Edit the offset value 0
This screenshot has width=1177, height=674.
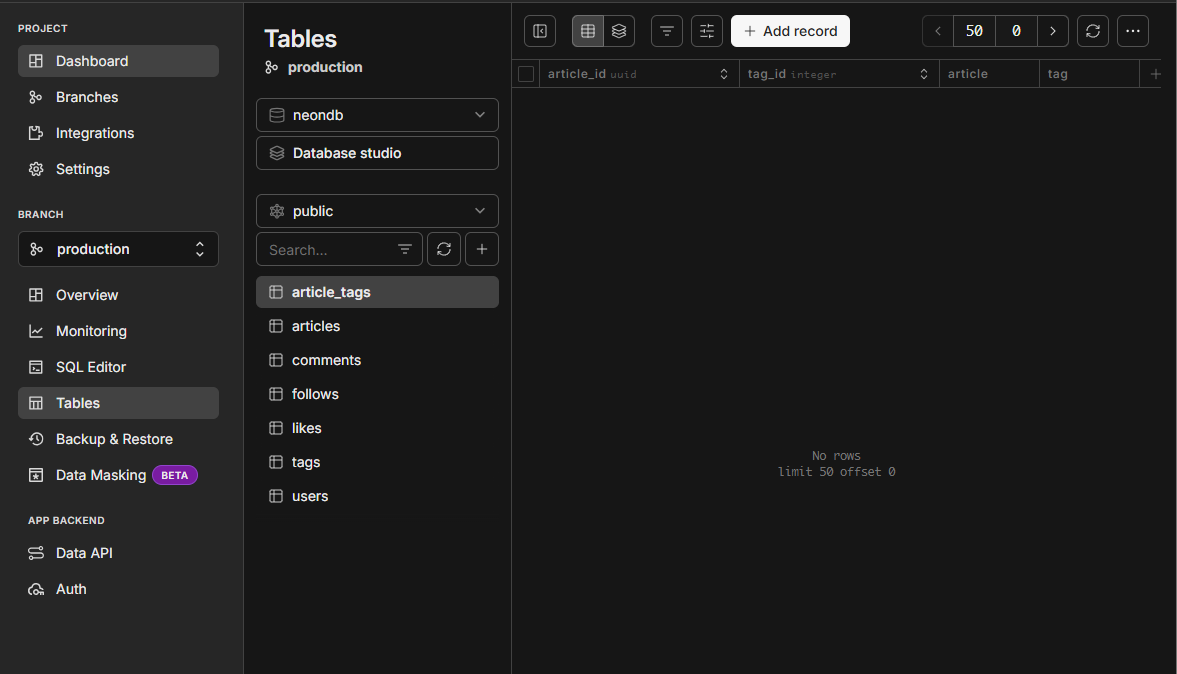1016,31
